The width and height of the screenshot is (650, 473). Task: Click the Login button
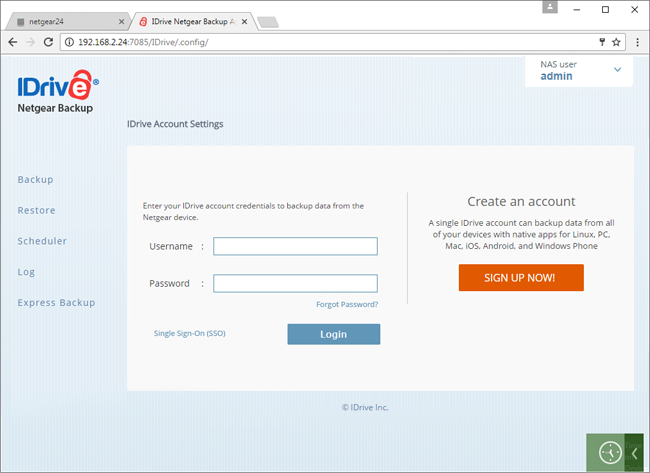[x=334, y=334]
